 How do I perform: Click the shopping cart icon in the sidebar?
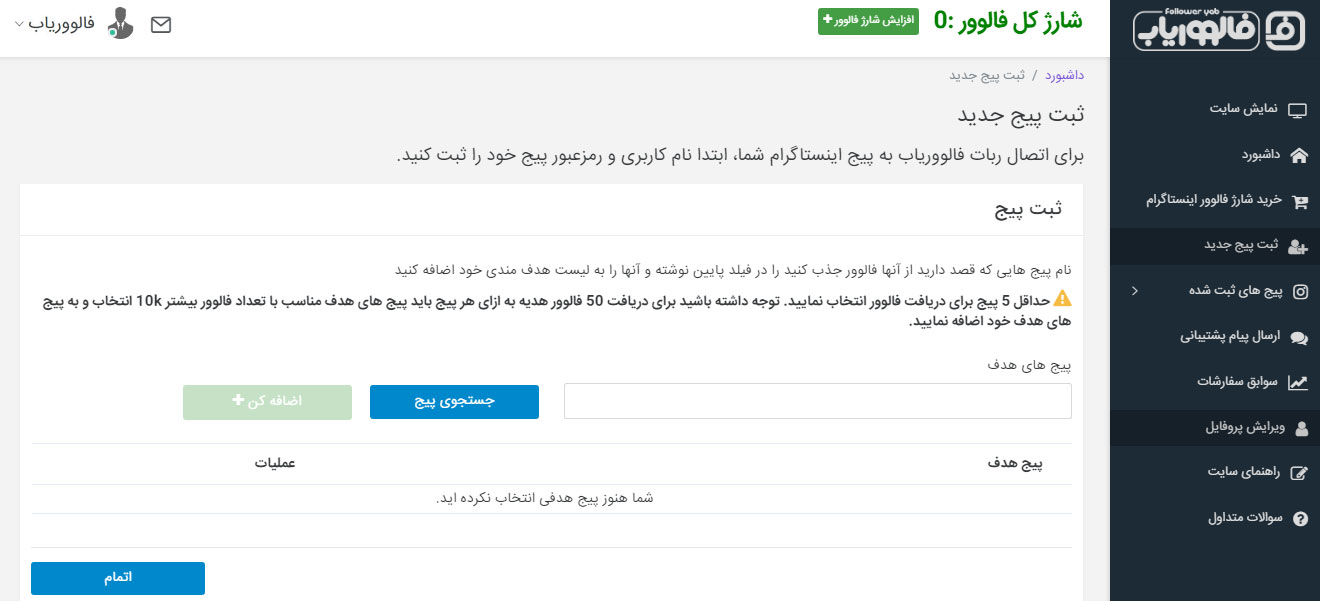coord(1300,202)
